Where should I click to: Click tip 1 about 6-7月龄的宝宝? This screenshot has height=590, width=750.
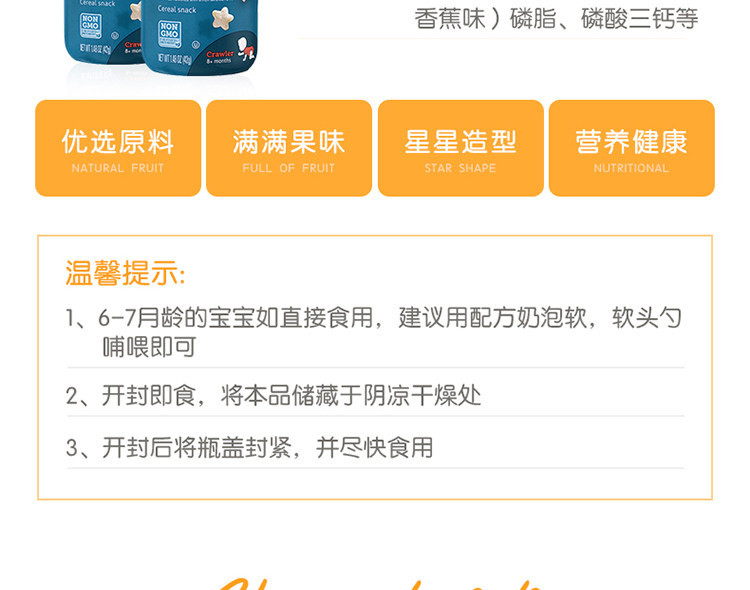[x=374, y=332]
